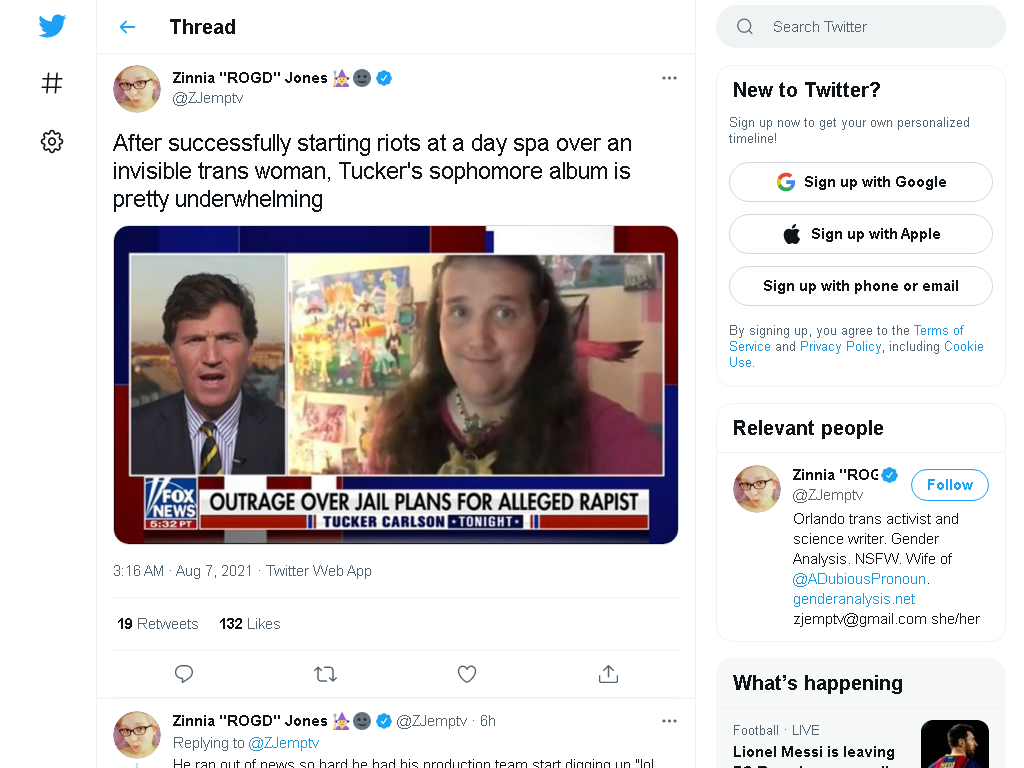Sign up with Google
The height and width of the screenshot is (768, 1024).
[x=861, y=182]
